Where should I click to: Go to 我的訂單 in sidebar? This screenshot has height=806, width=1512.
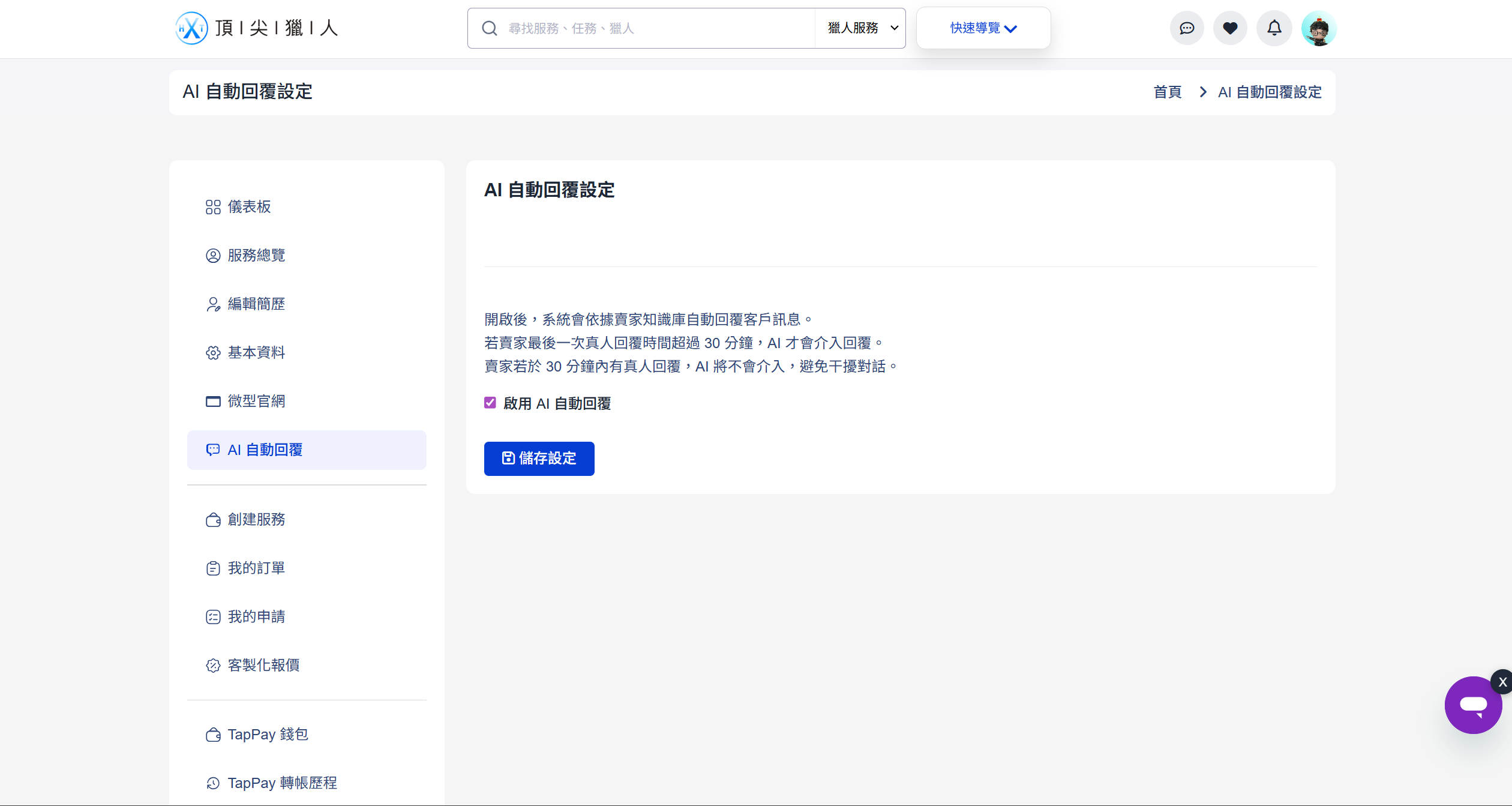256,568
